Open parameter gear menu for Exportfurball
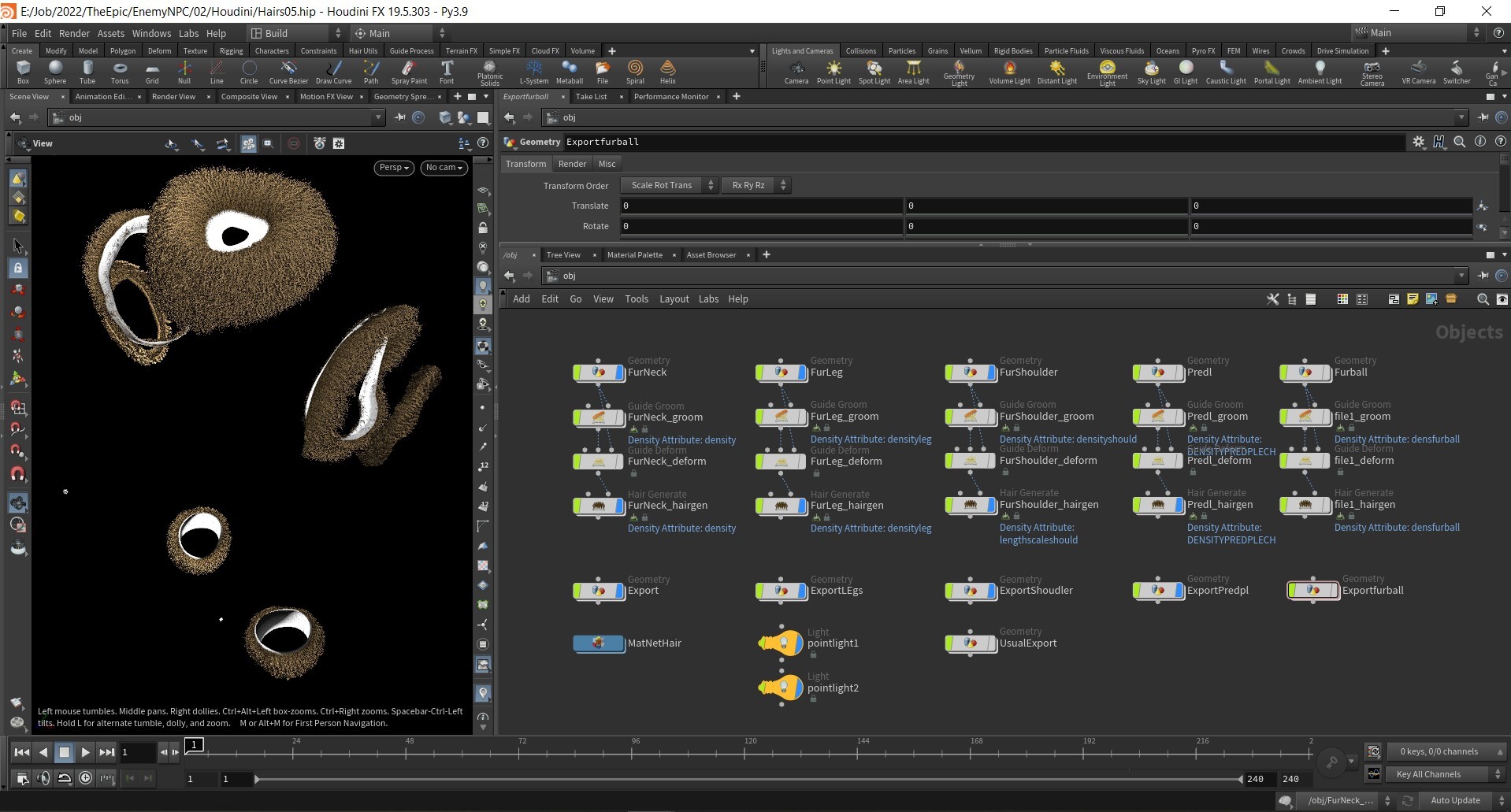Viewport: 1511px width, 812px height. pyautogui.click(x=1418, y=142)
